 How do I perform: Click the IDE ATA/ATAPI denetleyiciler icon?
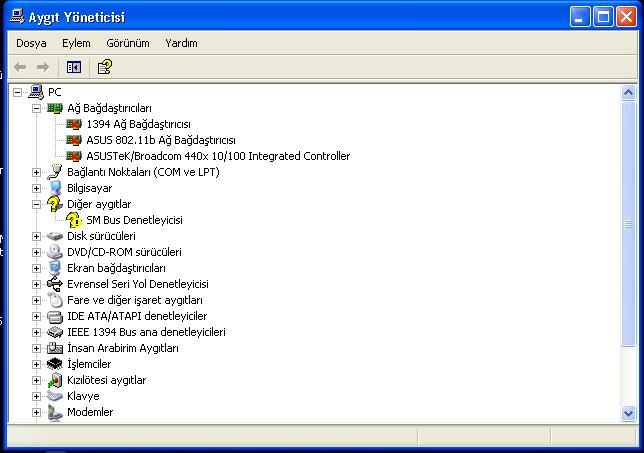[x=55, y=316]
